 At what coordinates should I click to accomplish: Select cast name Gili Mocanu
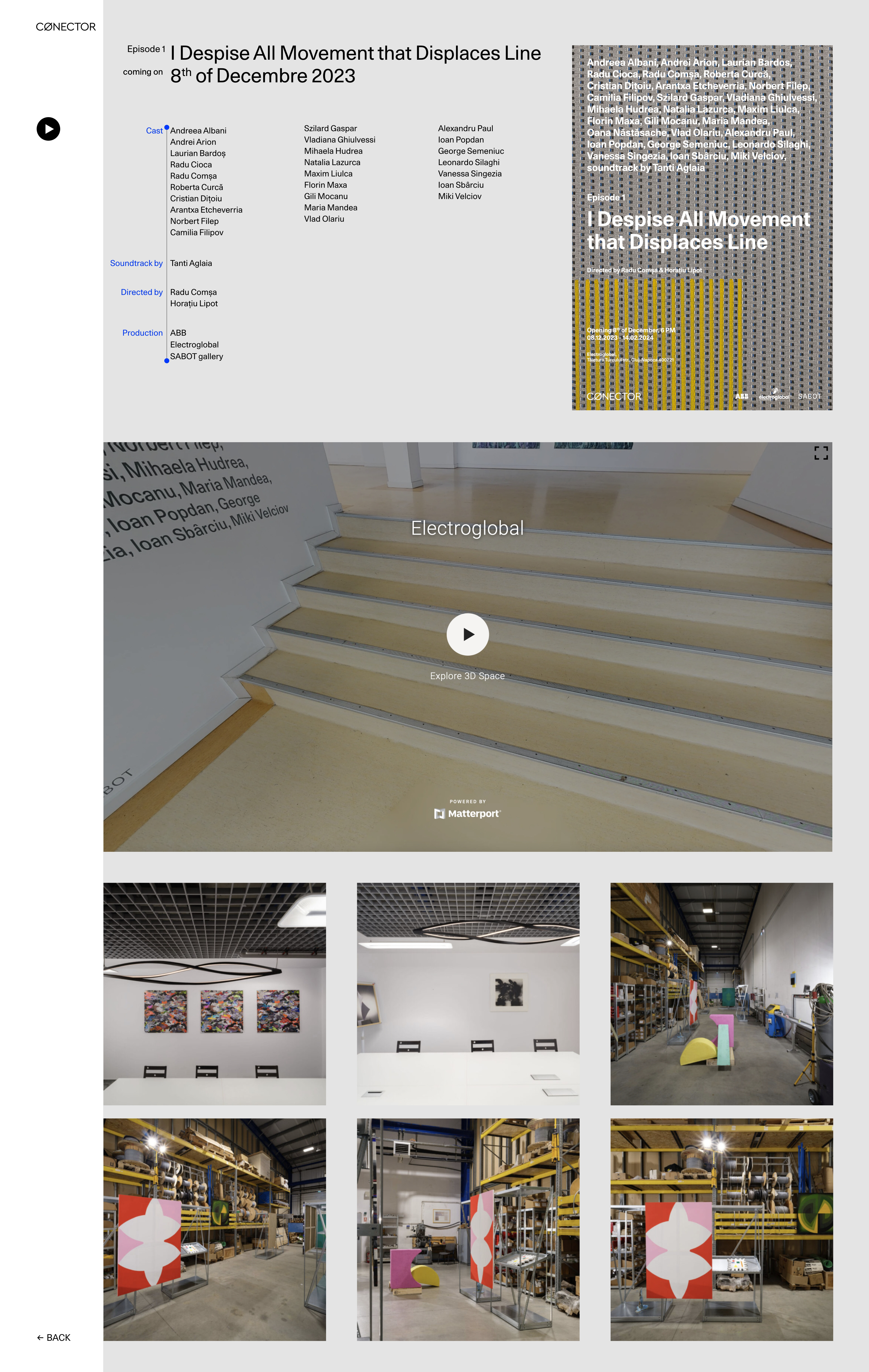[326, 196]
